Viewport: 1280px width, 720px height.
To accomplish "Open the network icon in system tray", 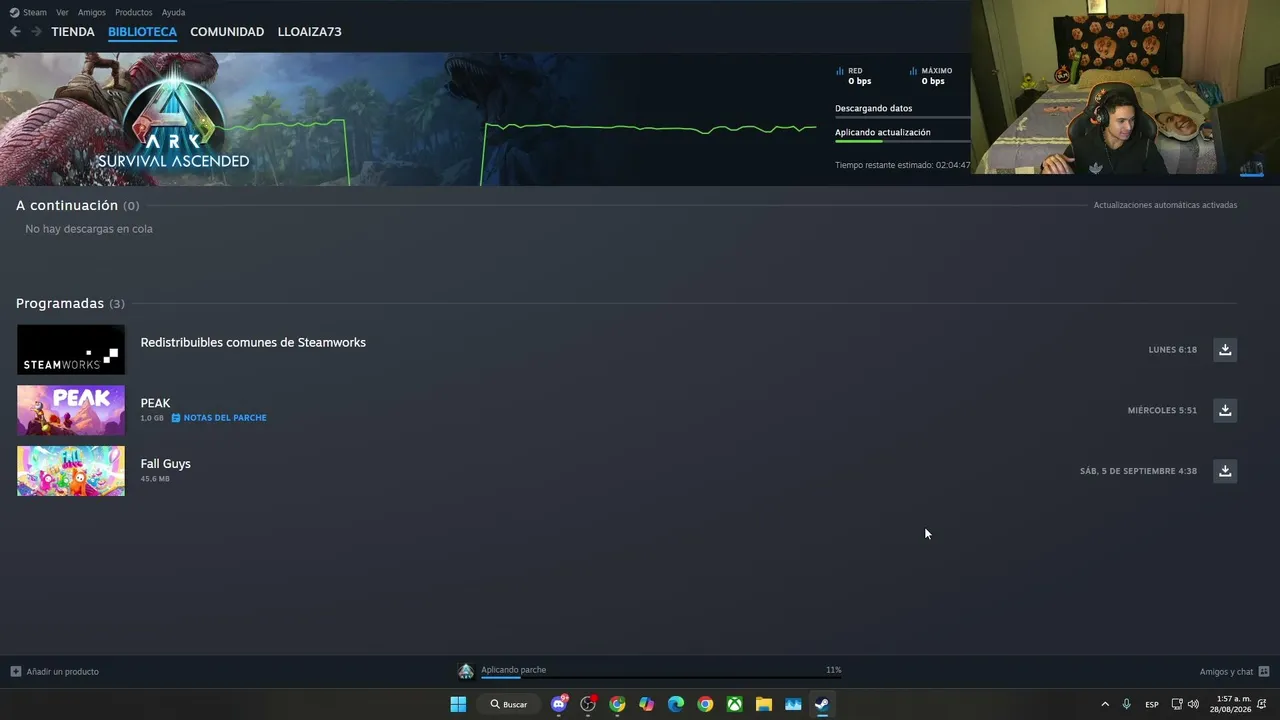I will coord(1177,704).
